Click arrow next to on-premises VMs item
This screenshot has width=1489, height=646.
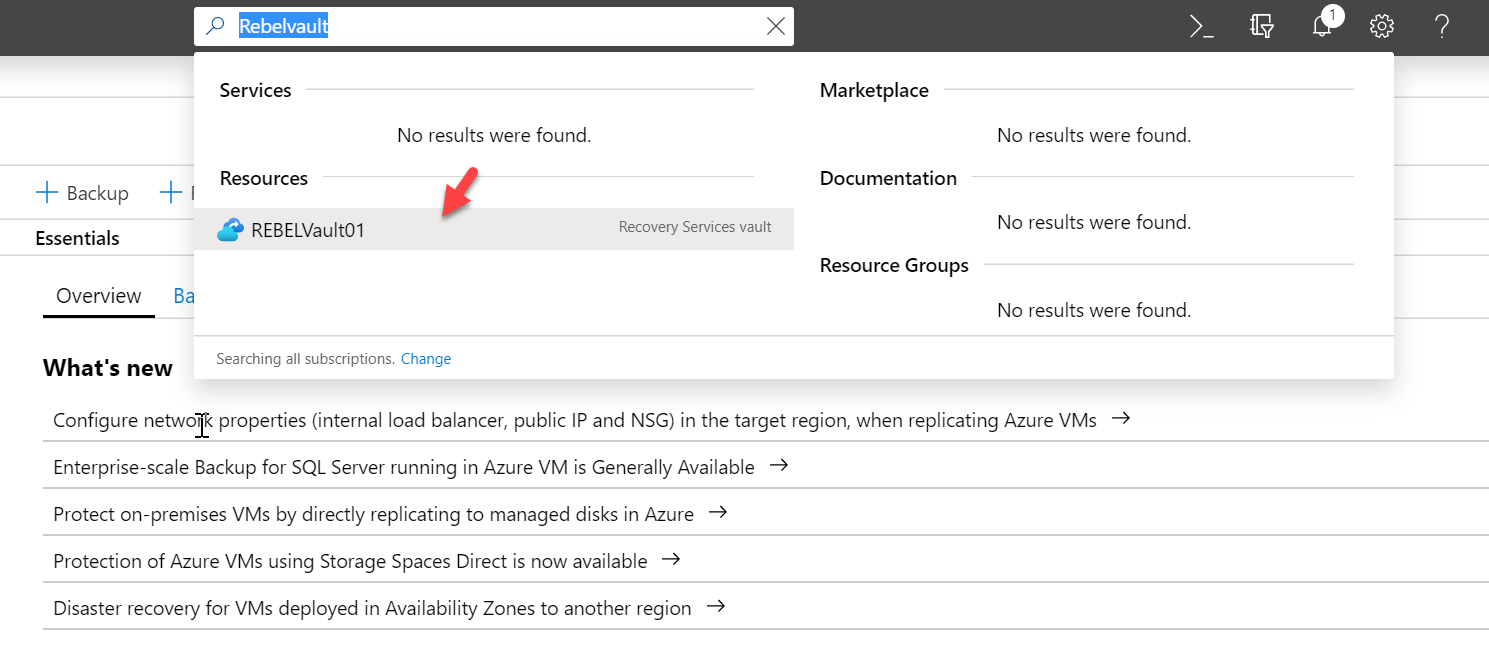717,513
